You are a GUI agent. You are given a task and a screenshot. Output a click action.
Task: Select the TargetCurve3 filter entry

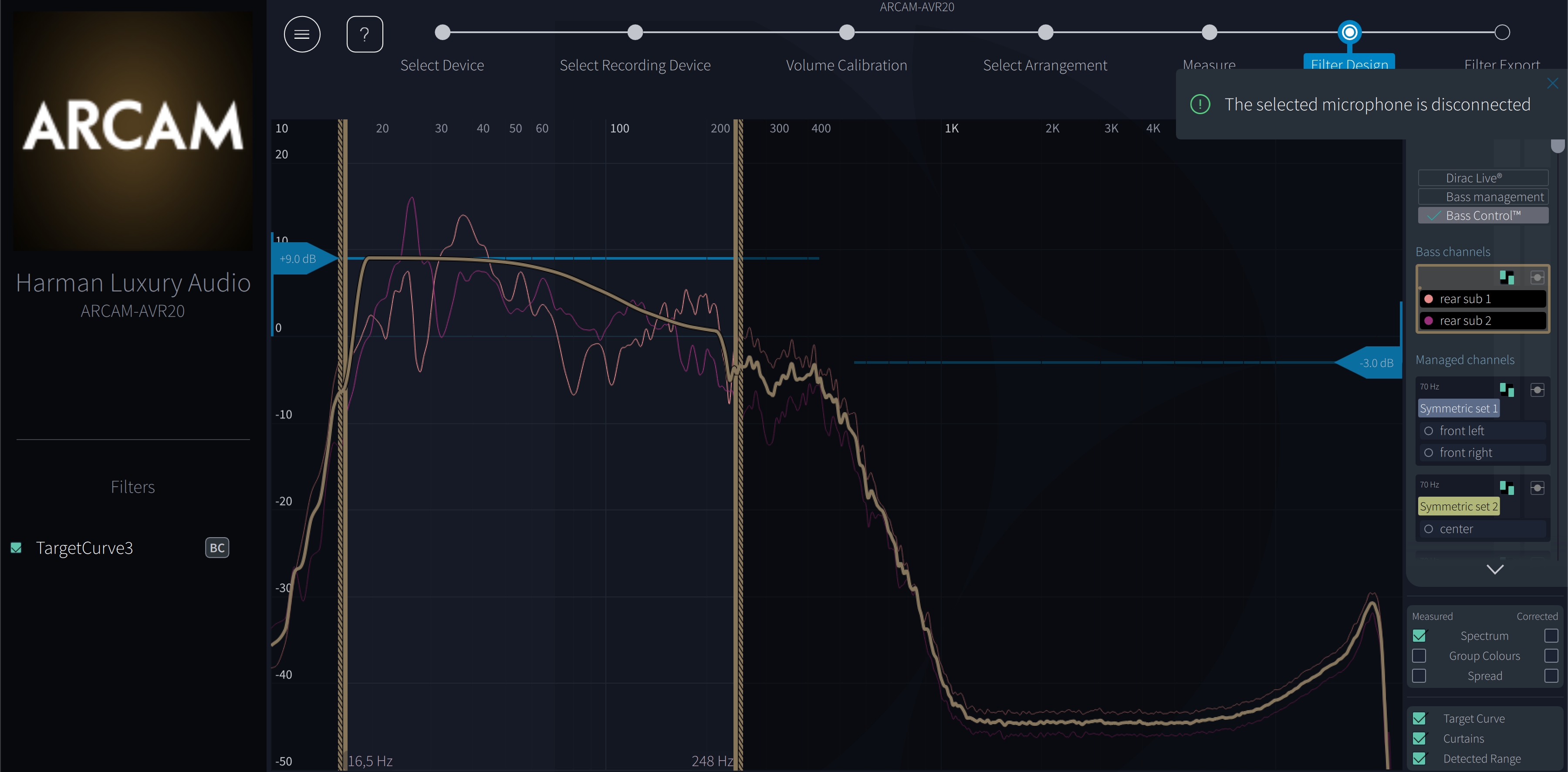[x=84, y=548]
